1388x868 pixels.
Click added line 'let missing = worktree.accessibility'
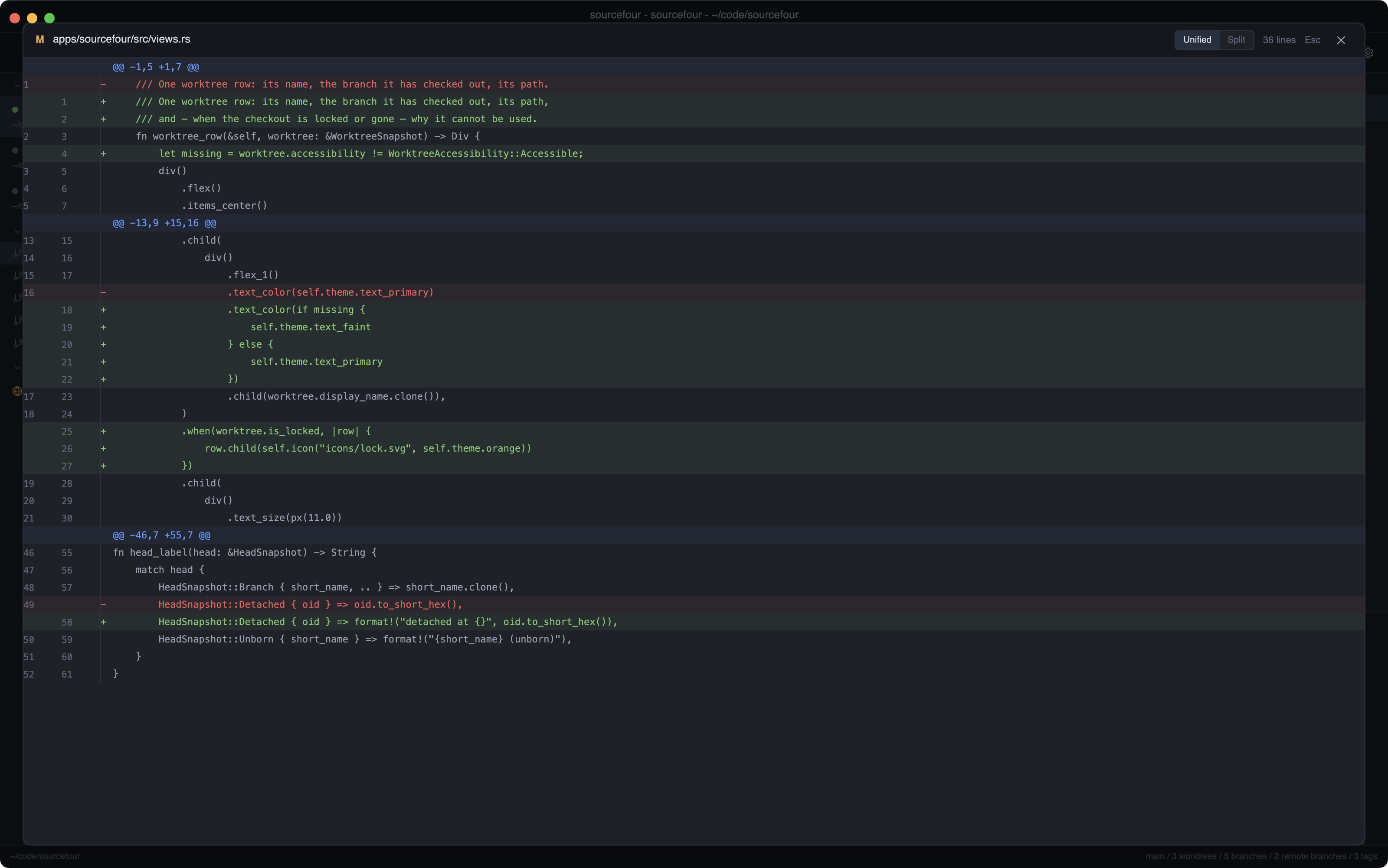(x=694, y=153)
